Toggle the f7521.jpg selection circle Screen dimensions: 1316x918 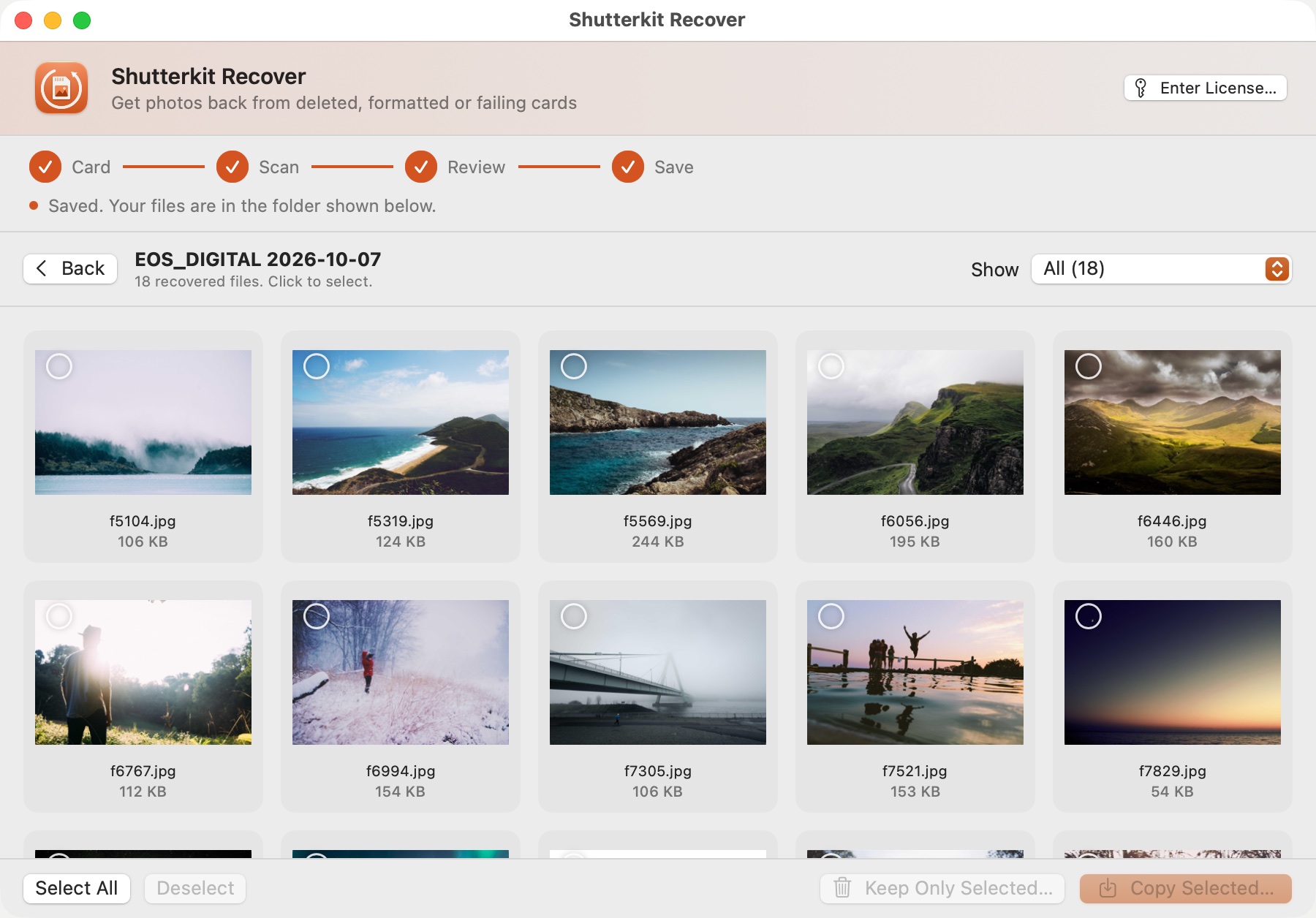(x=831, y=616)
